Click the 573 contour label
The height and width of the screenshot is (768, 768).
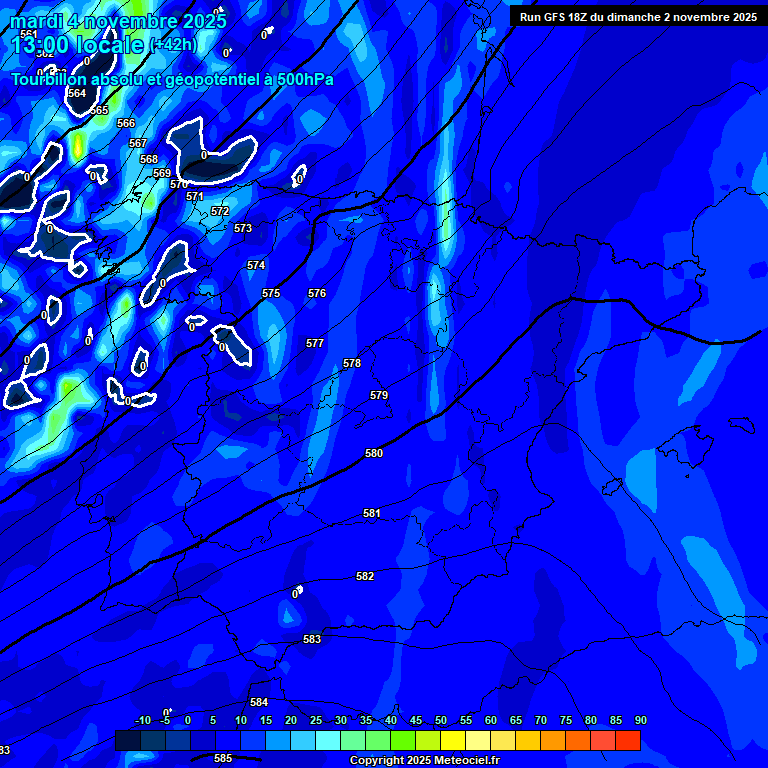click(x=243, y=229)
